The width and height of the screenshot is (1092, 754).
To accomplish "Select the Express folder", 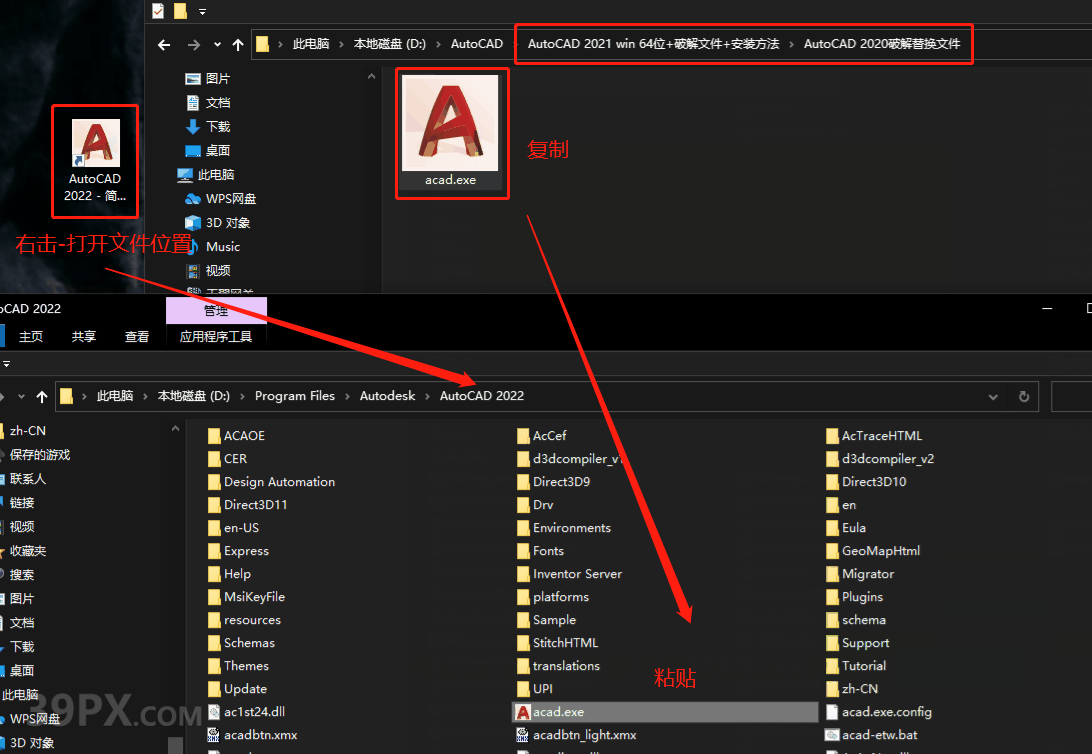I will point(238,551).
